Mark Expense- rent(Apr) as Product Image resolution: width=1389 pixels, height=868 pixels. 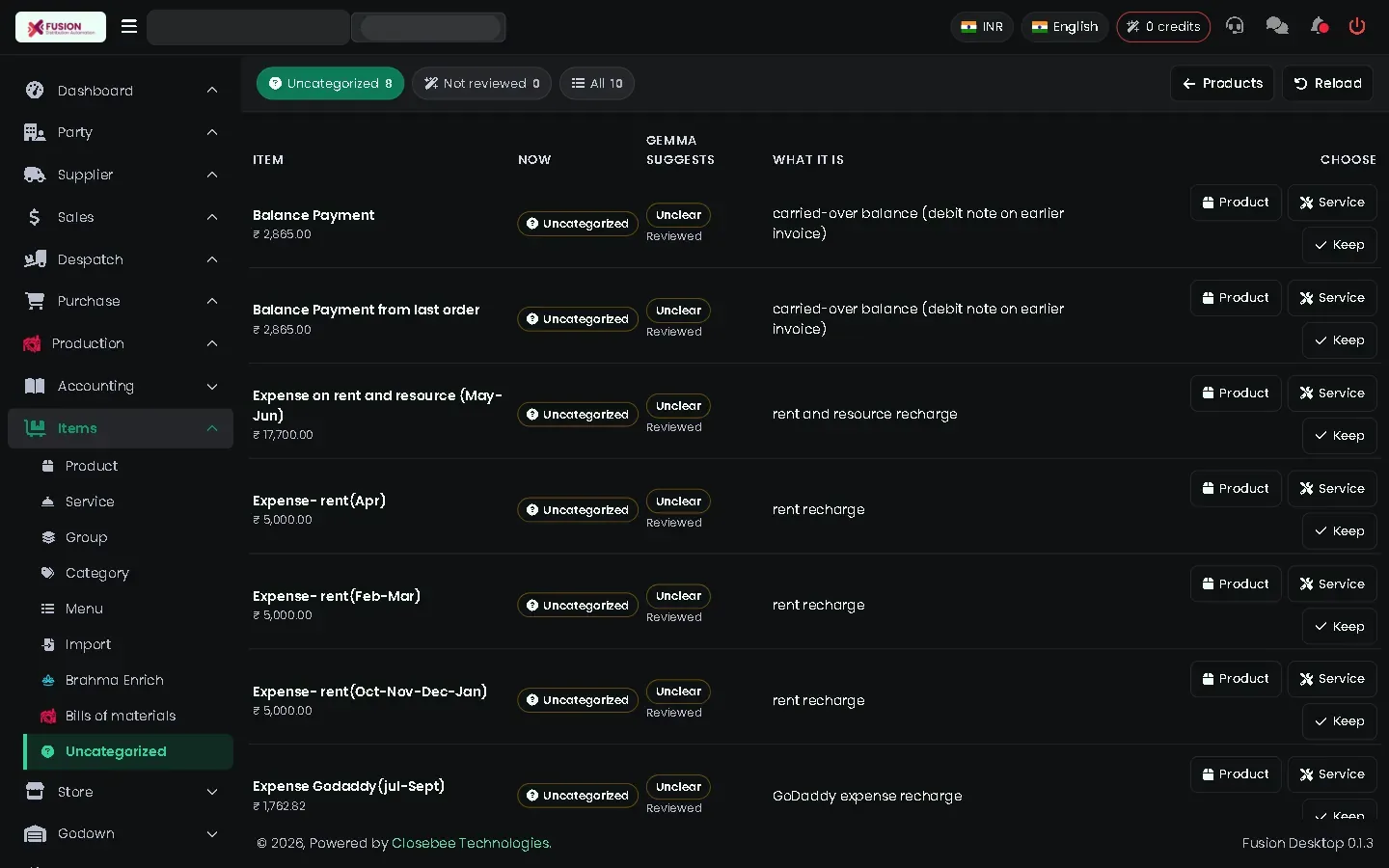(x=1236, y=489)
